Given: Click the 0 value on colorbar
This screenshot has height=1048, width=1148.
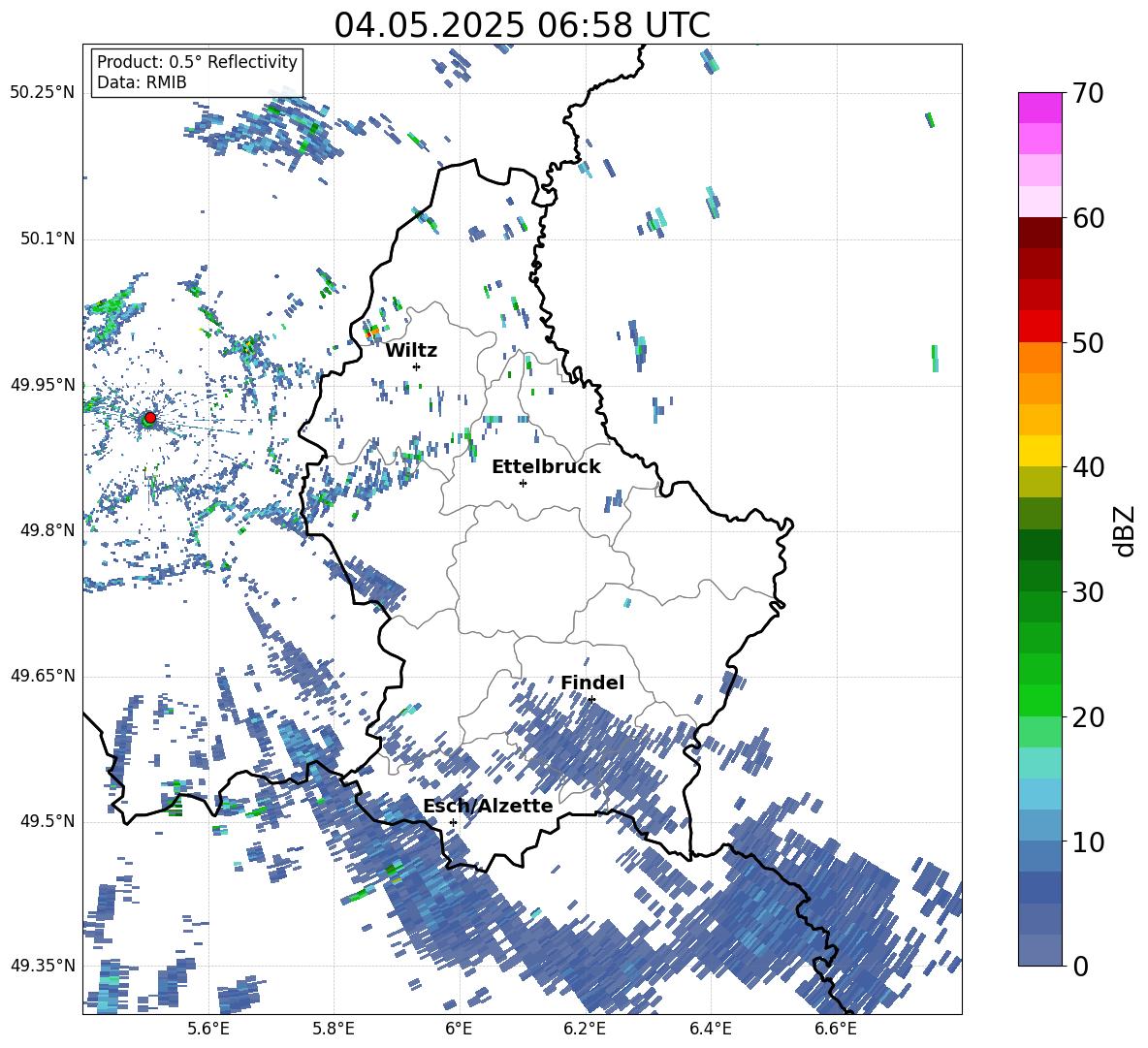Looking at the screenshot, I should point(1080,966).
